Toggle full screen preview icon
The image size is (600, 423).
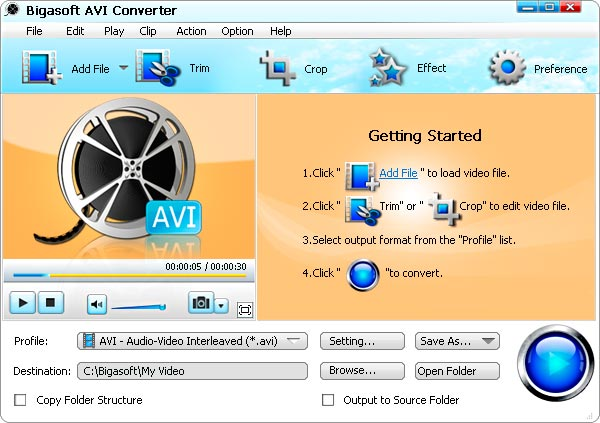point(245,310)
